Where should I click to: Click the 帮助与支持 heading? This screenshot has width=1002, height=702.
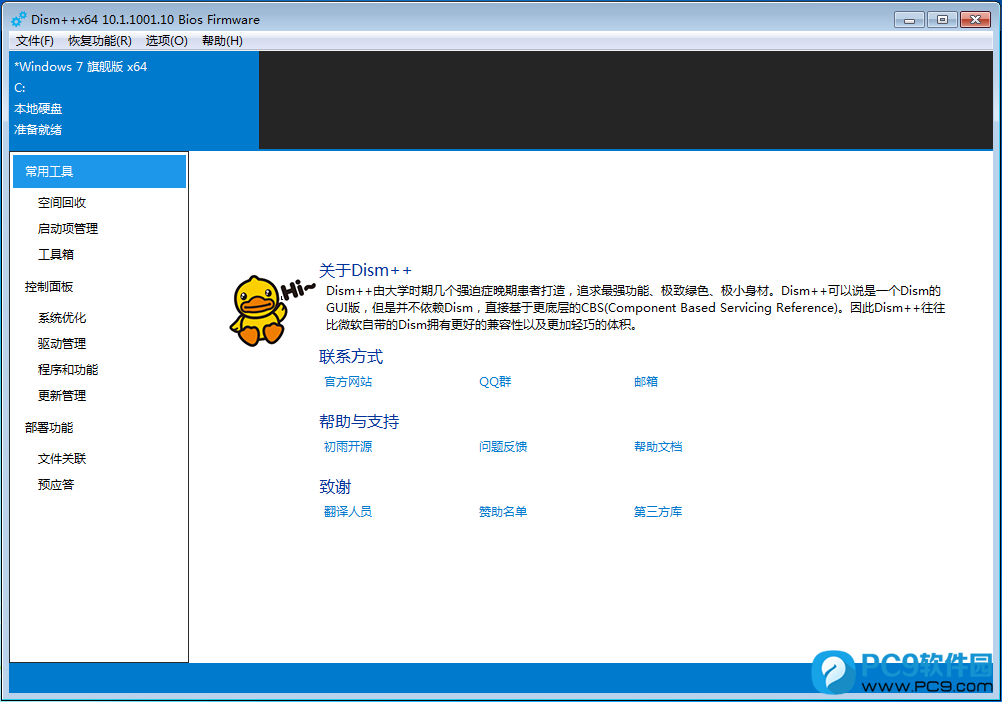(358, 422)
